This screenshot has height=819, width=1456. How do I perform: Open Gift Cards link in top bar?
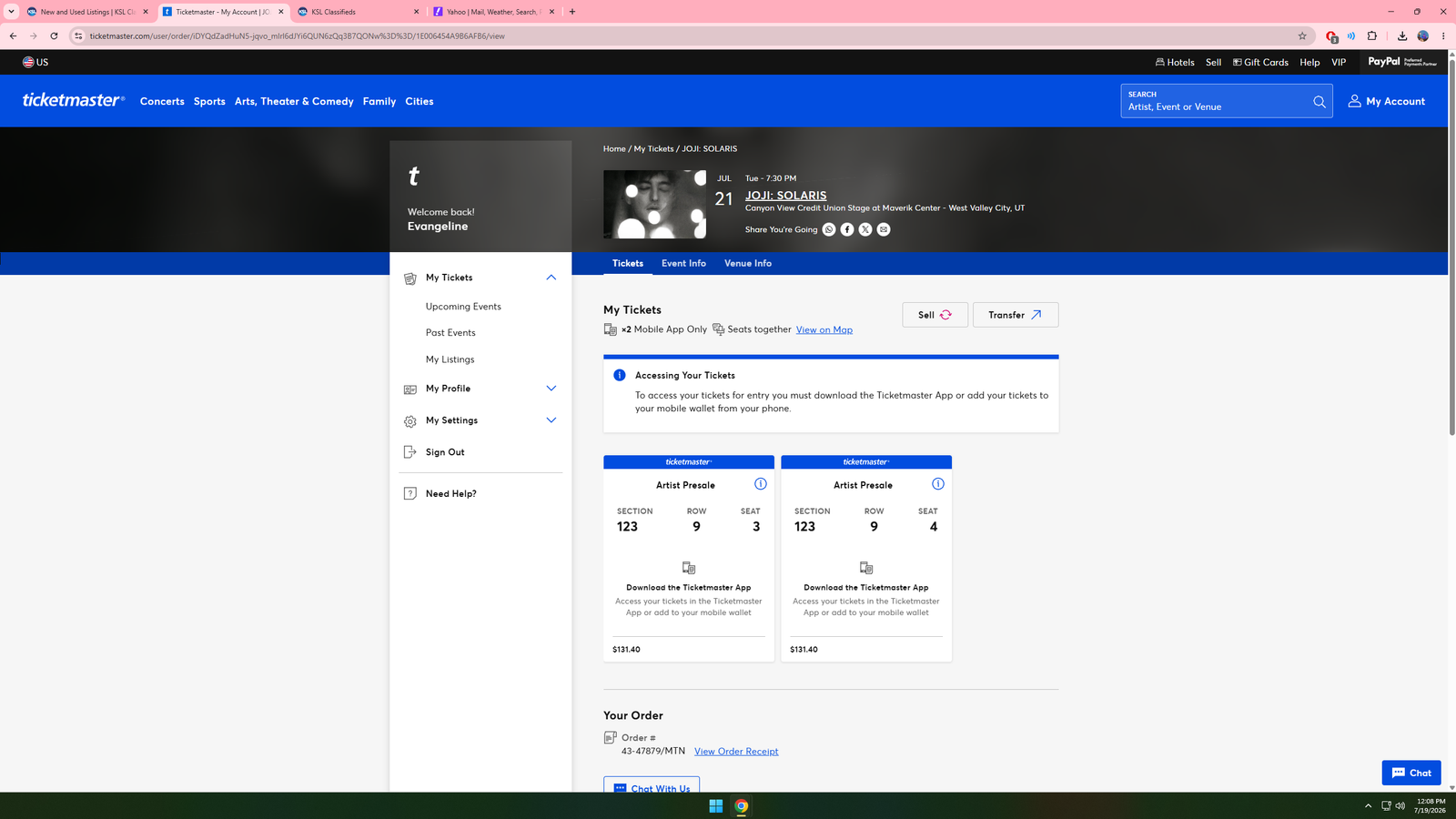pos(1260,62)
